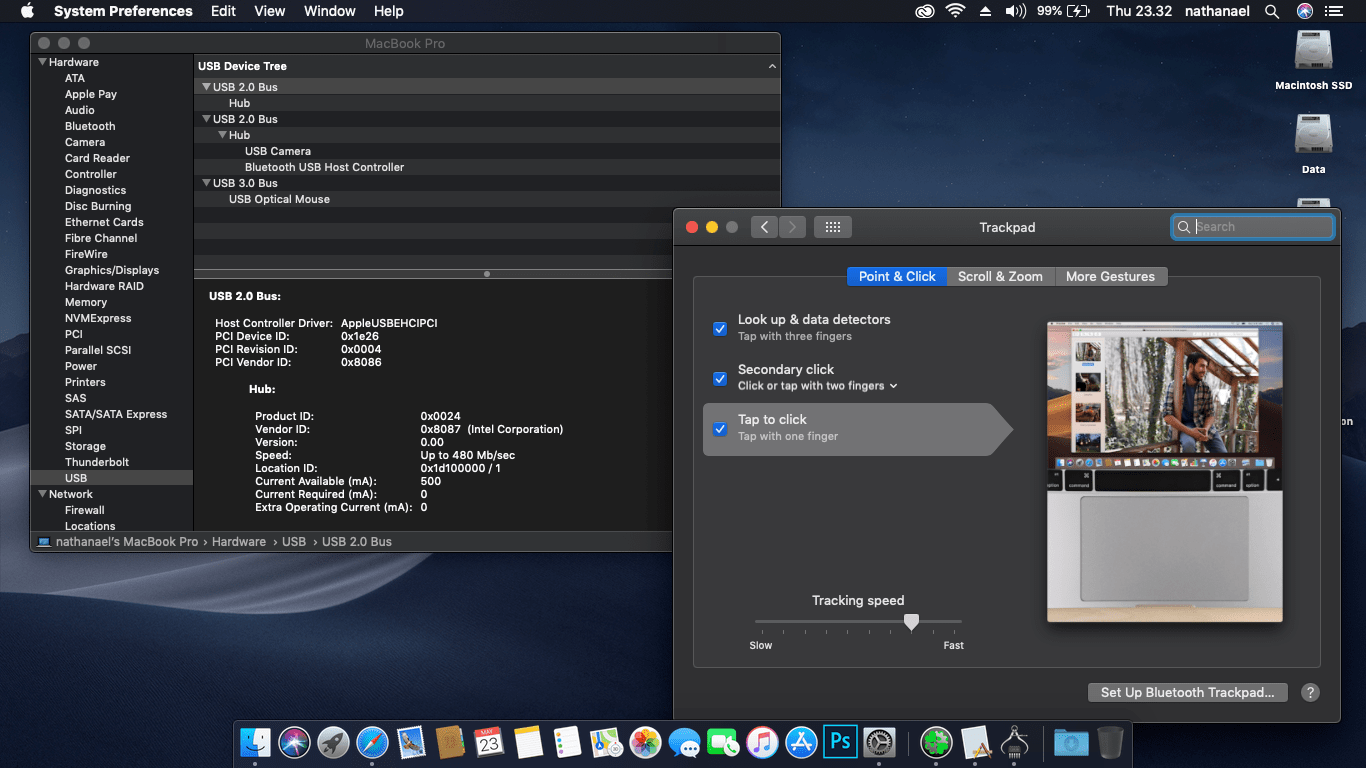Uncheck Look up & data detectors

tap(720, 328)
